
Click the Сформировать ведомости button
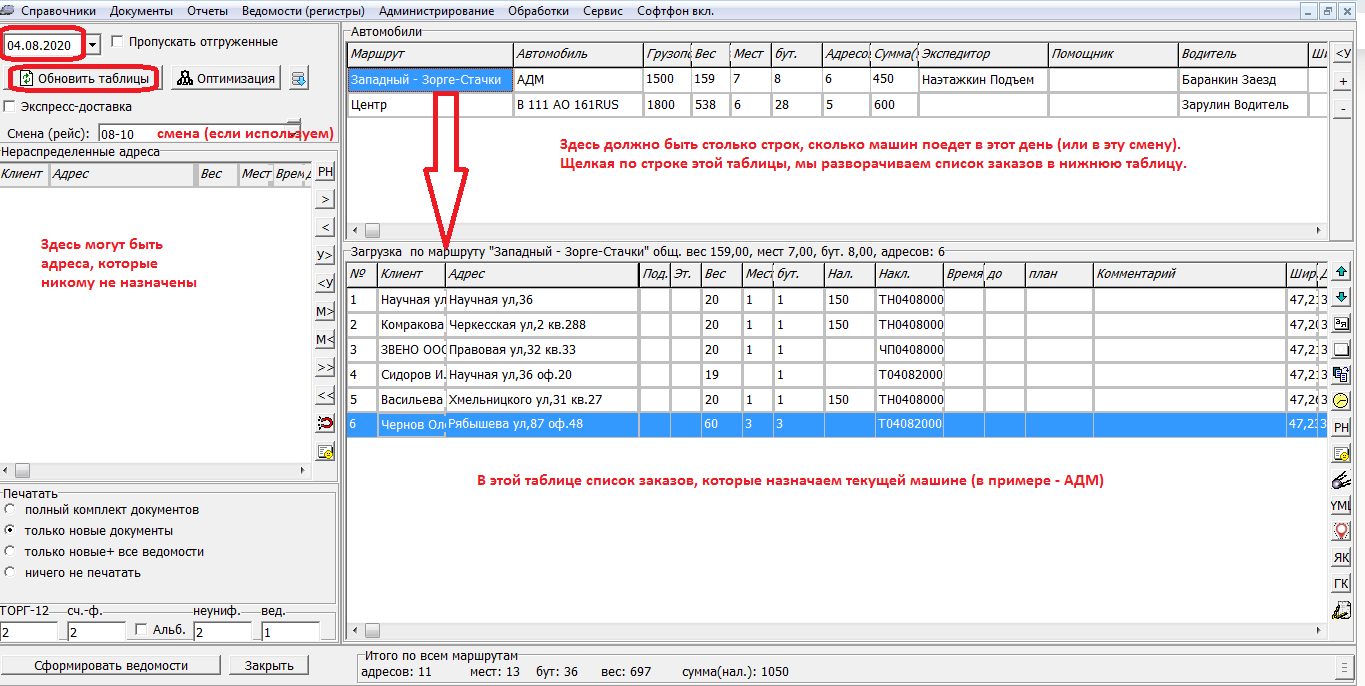111,666
